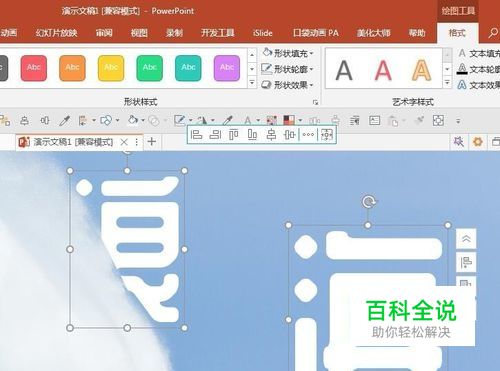Viewport: 500px width, 371px height.
Task: Apply the red A WordArt style
Action: tap(383, 70)
